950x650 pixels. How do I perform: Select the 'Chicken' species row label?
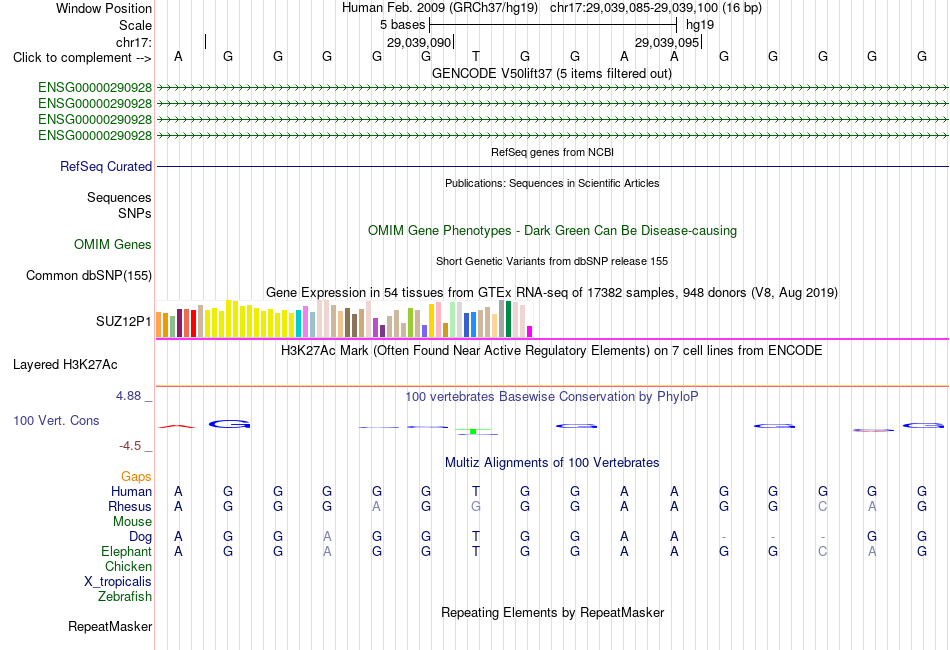click(128, 566)
